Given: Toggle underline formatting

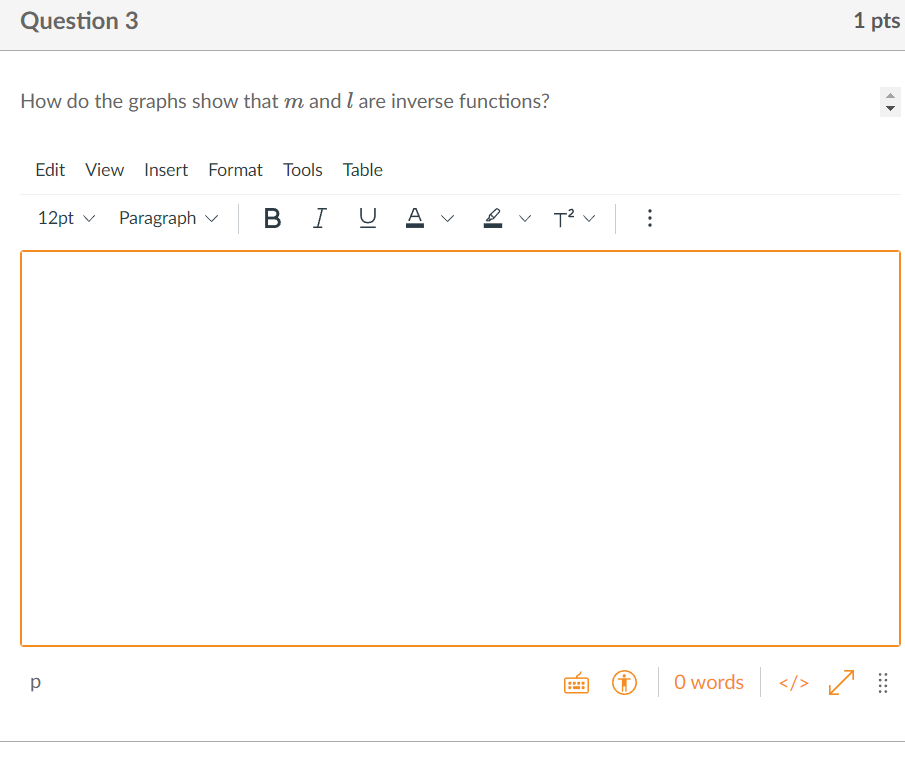Looking at the screenshot, I should (x=367, y=218).
